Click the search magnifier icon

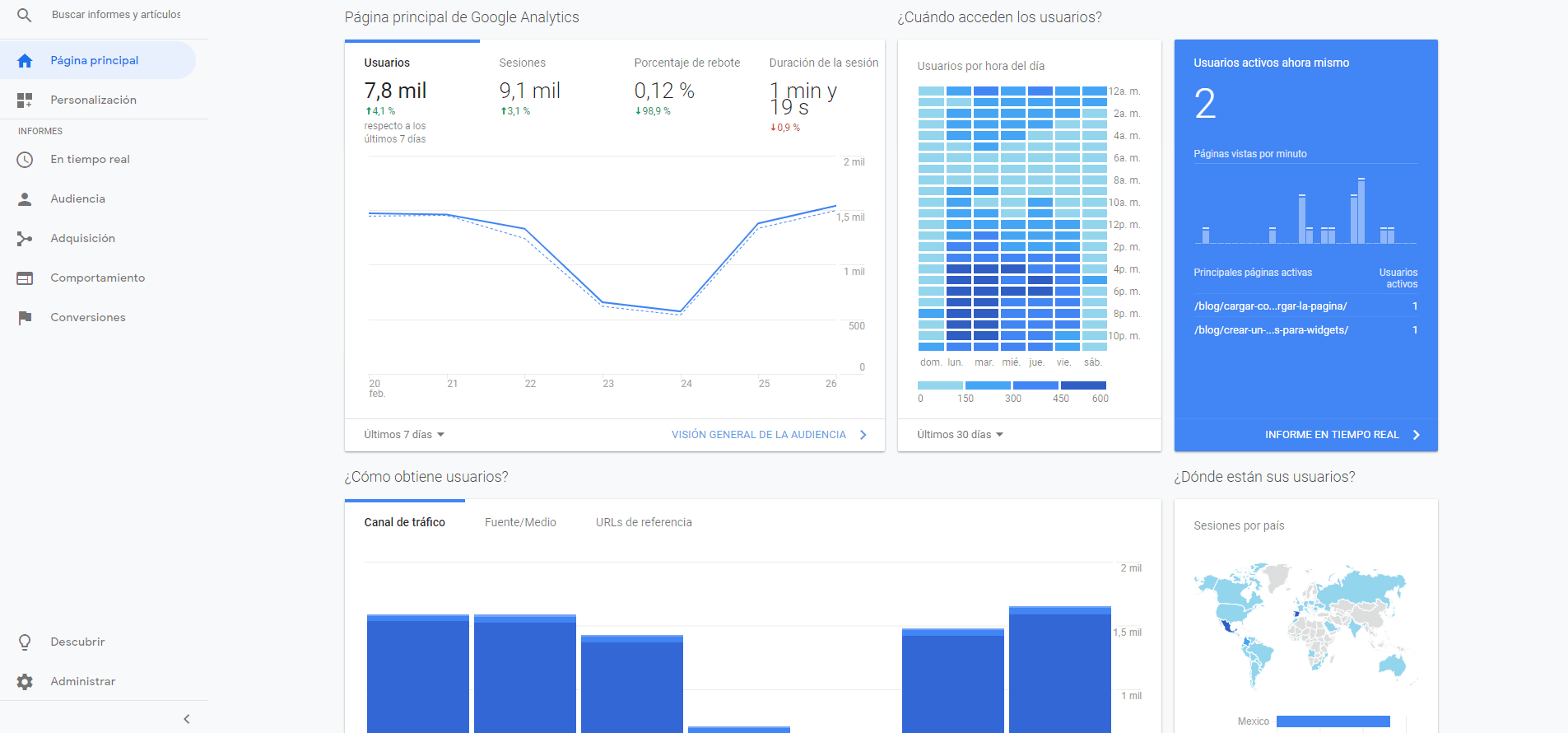(x=25, y=15)
